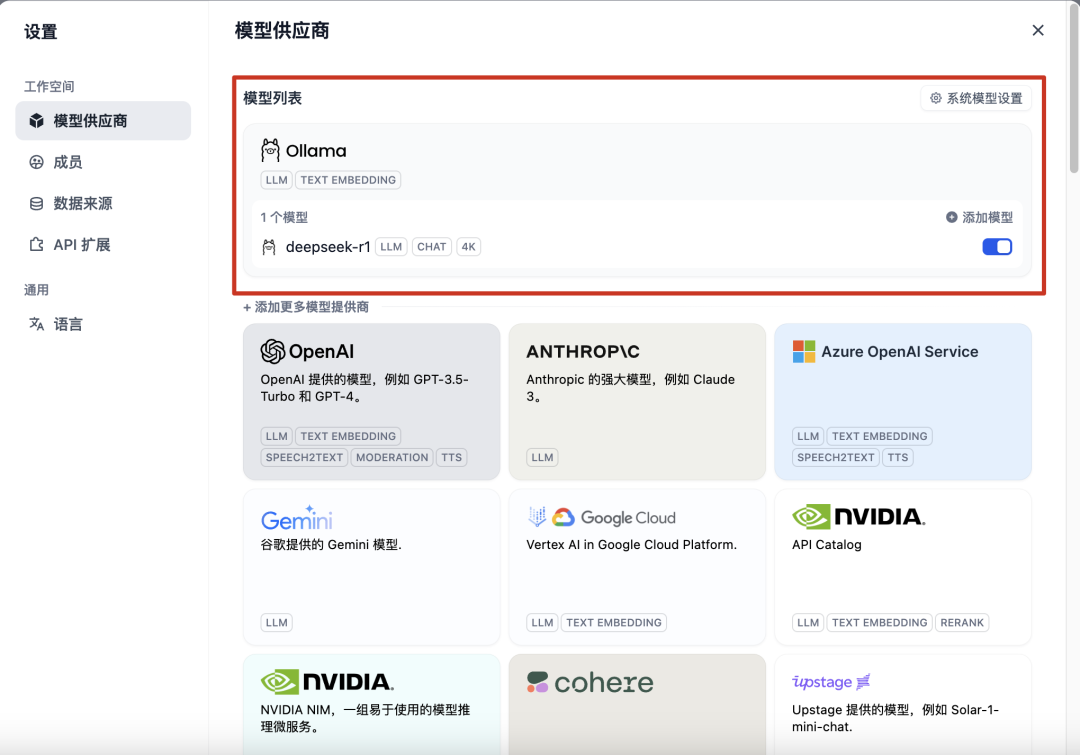Disable the deepseek-r1 model toggle
The height and width of the screenshot is (755, 1080).
[997, 246]
